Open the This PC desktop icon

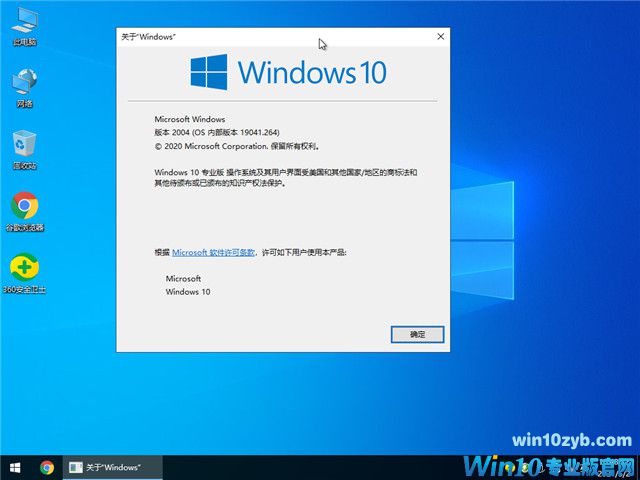24,26
